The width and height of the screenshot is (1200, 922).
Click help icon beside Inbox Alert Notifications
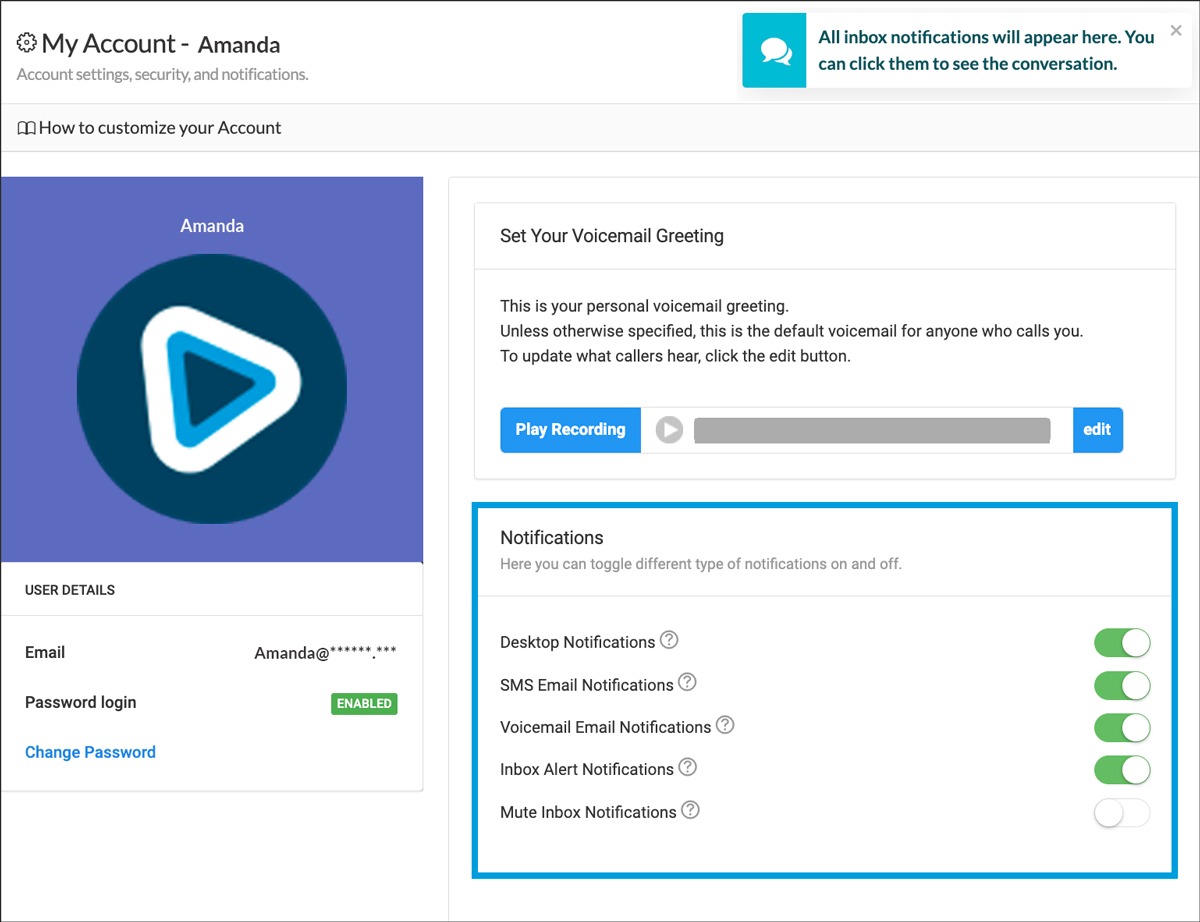pos(687,767)
